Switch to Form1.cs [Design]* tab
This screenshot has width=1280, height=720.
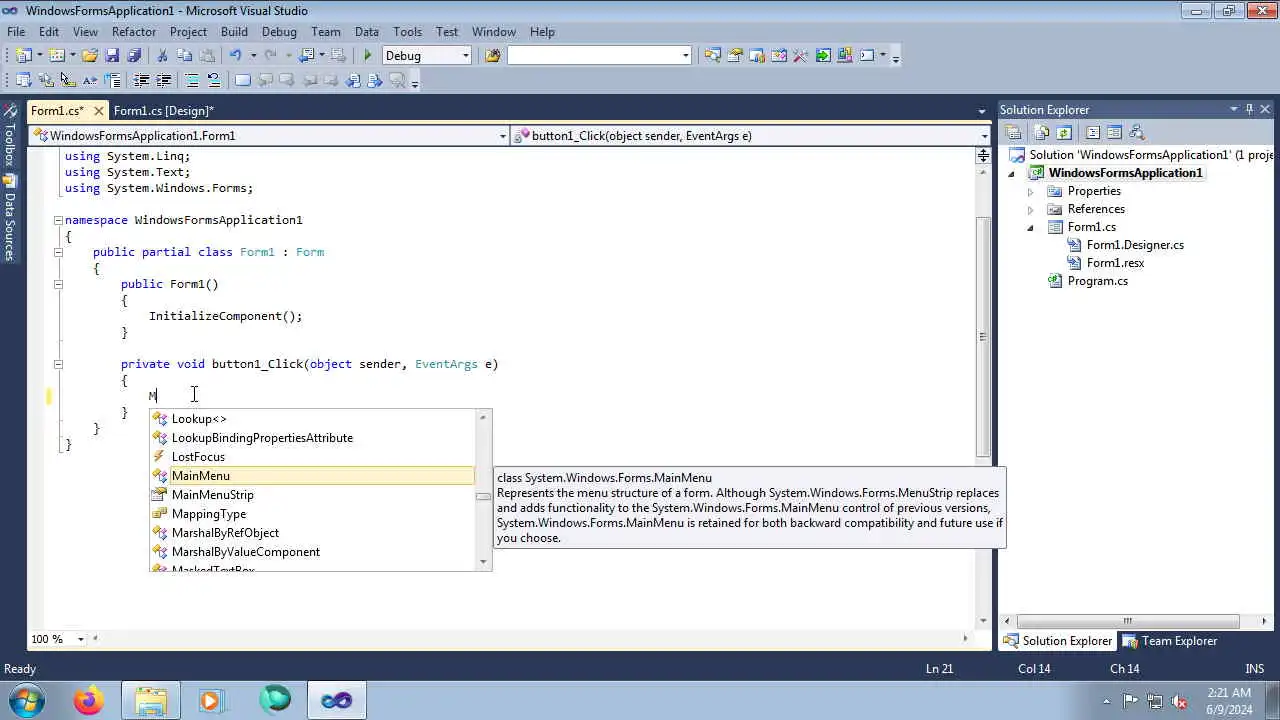[163, 111]
